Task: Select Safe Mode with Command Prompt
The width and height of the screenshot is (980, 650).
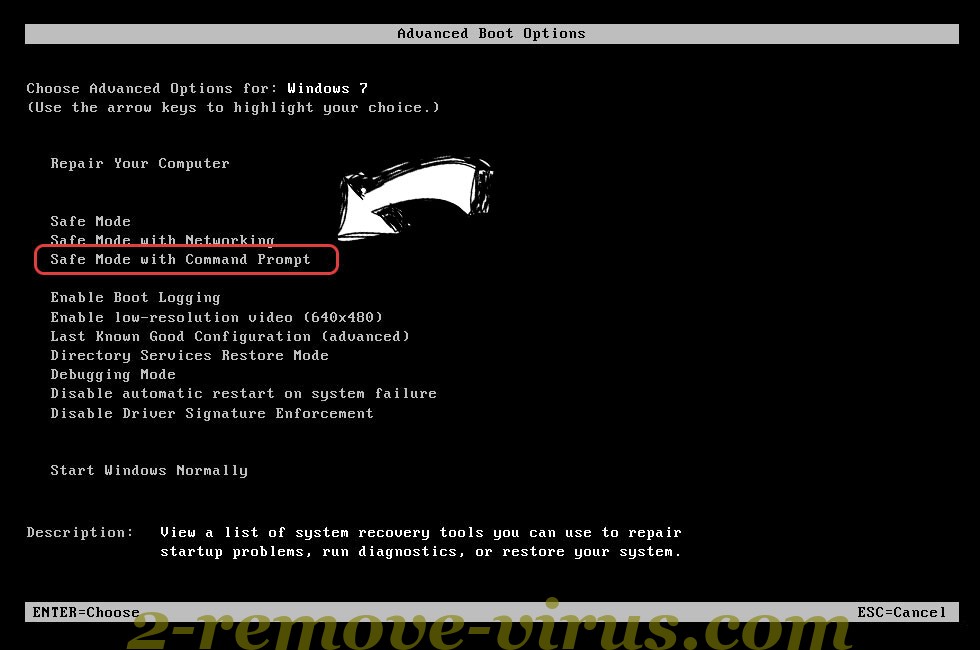Action: (180, 260)
